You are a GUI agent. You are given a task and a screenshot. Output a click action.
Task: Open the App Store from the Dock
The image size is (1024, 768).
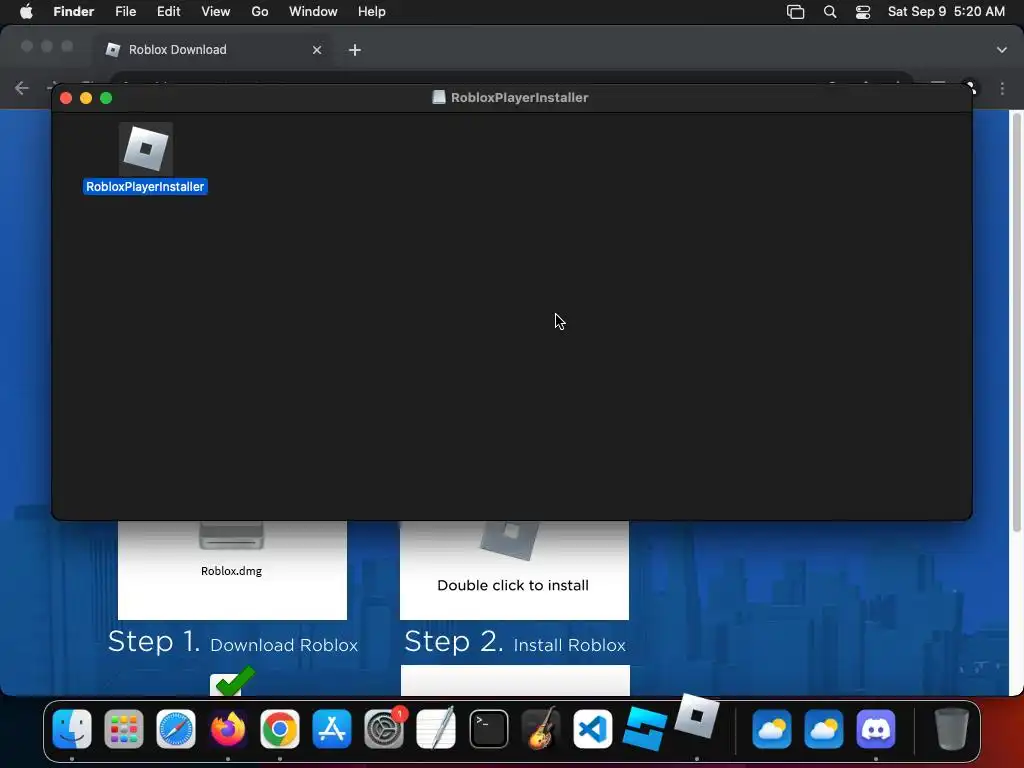[332, 729]
